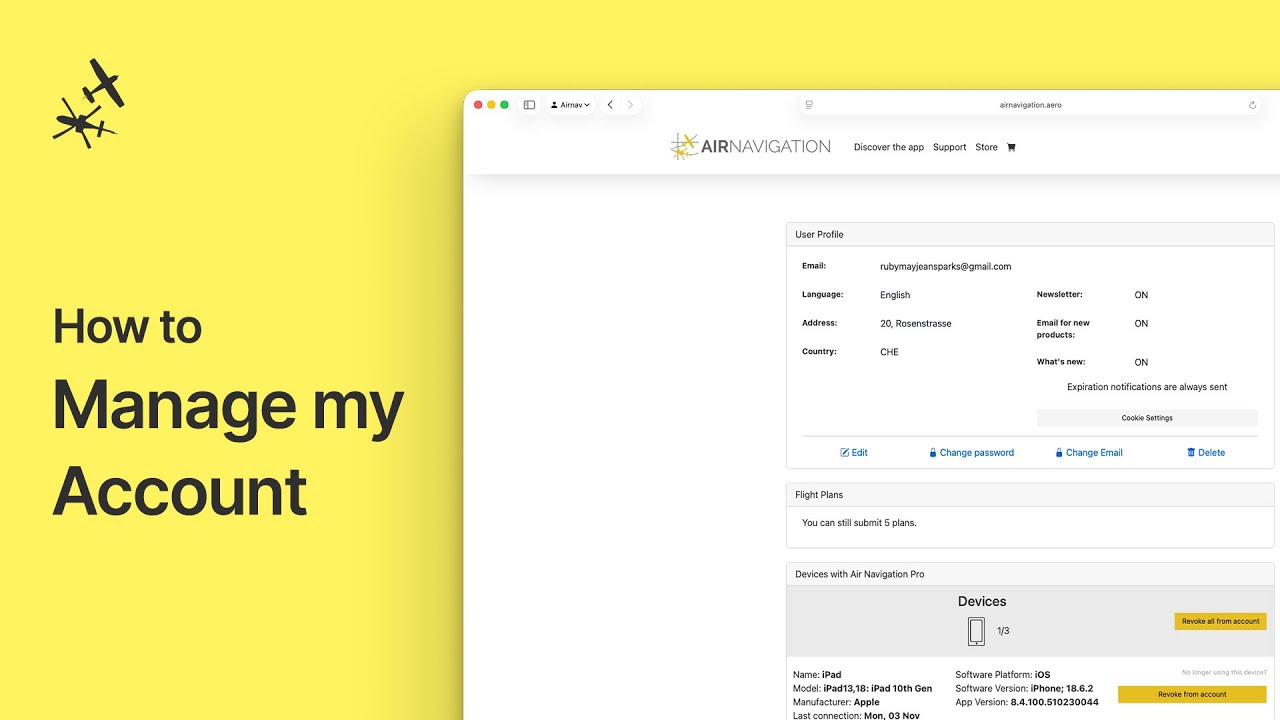
Task: Click the Model iPad13,18 value
Action: [877, 689]
